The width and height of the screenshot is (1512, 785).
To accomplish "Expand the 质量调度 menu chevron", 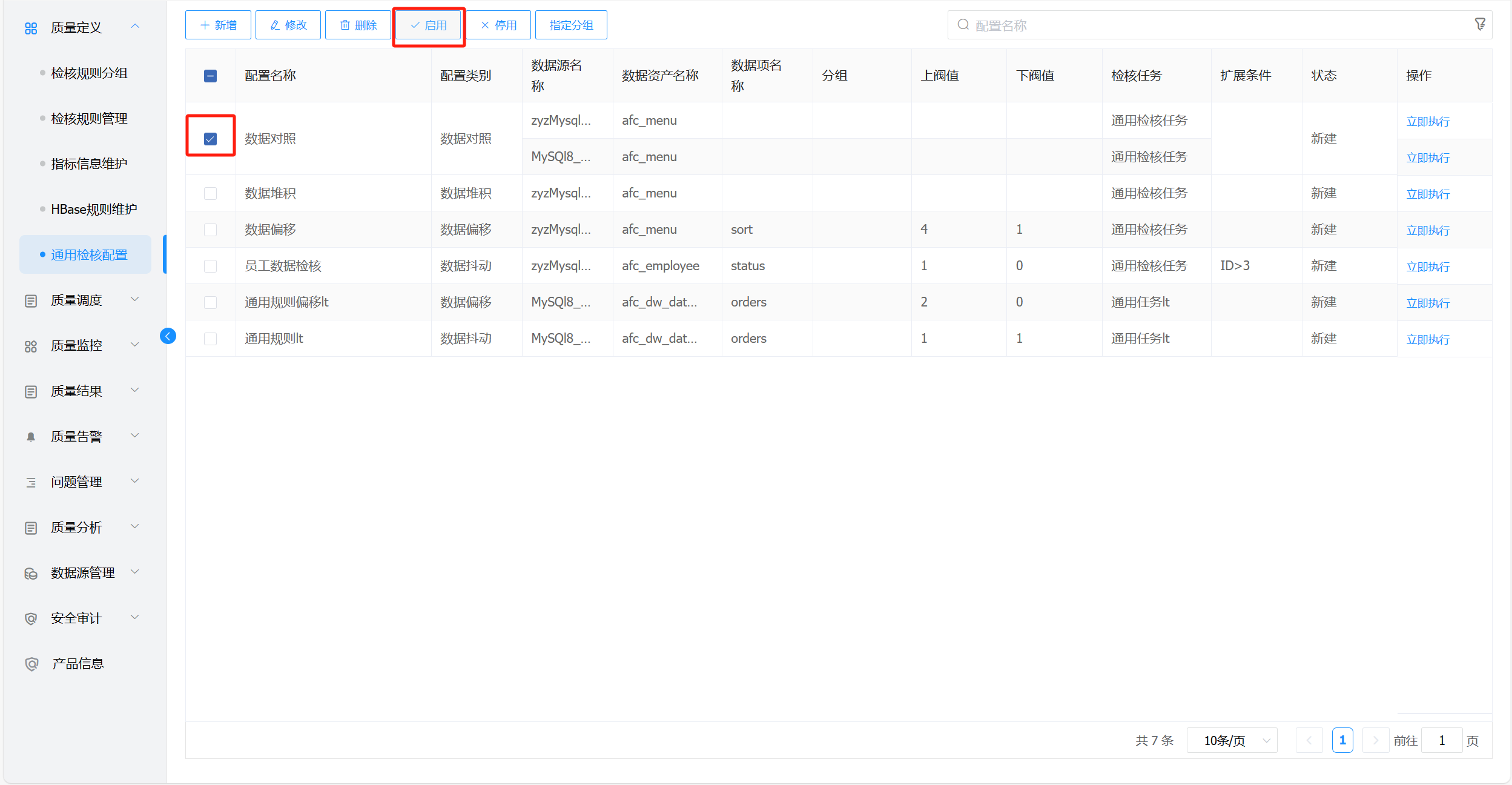I will coord(135,299).
